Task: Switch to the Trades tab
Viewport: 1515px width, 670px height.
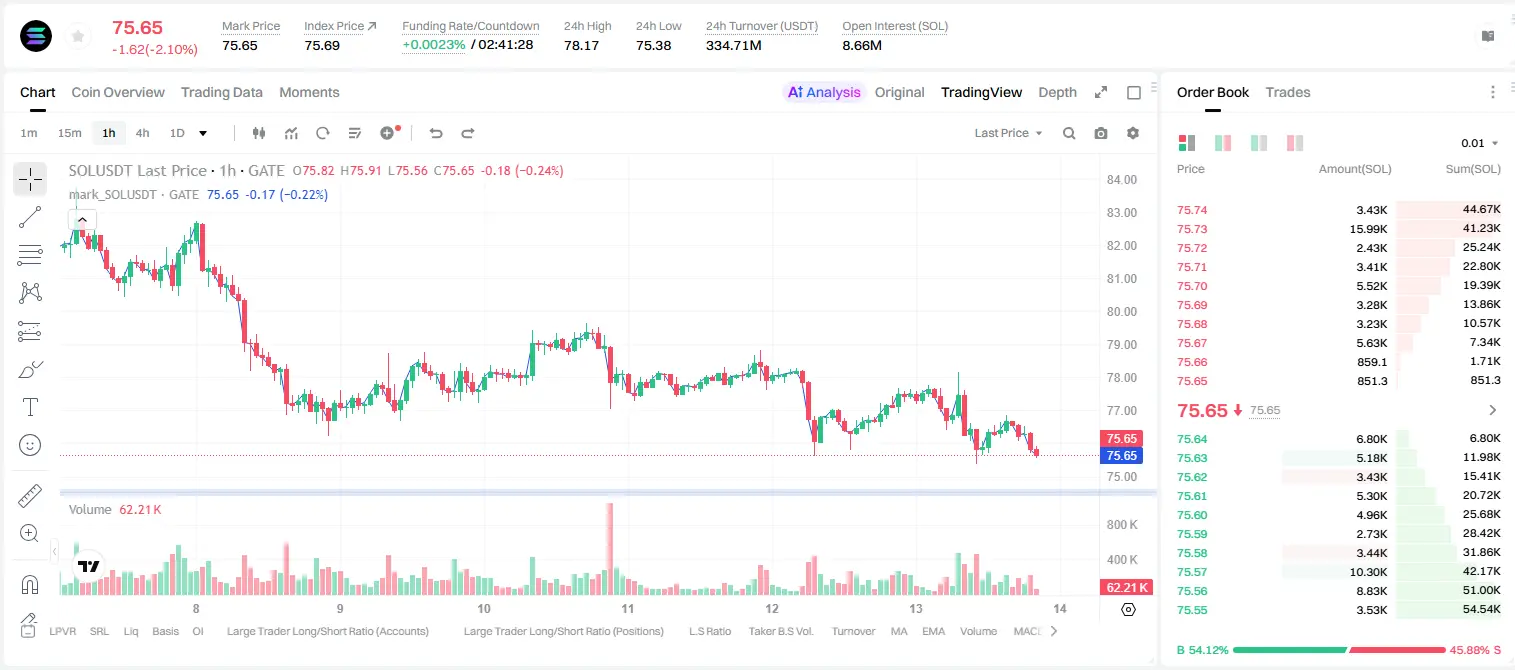Action: pyautogui.click(x=1288, y=92)
